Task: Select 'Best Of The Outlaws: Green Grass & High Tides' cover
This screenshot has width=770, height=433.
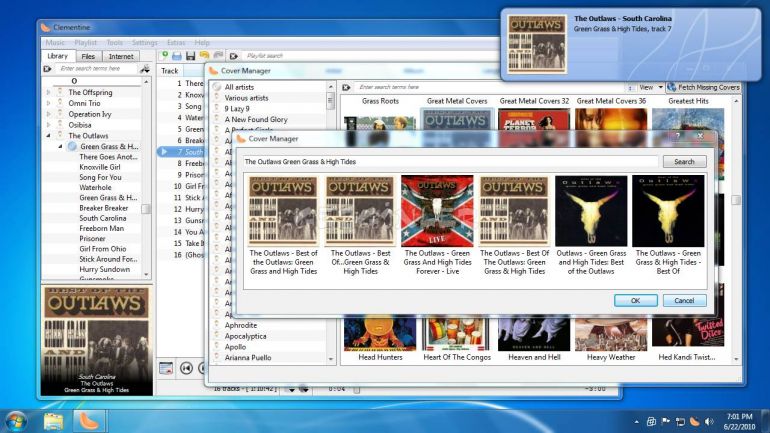Action: pos(514,225)
